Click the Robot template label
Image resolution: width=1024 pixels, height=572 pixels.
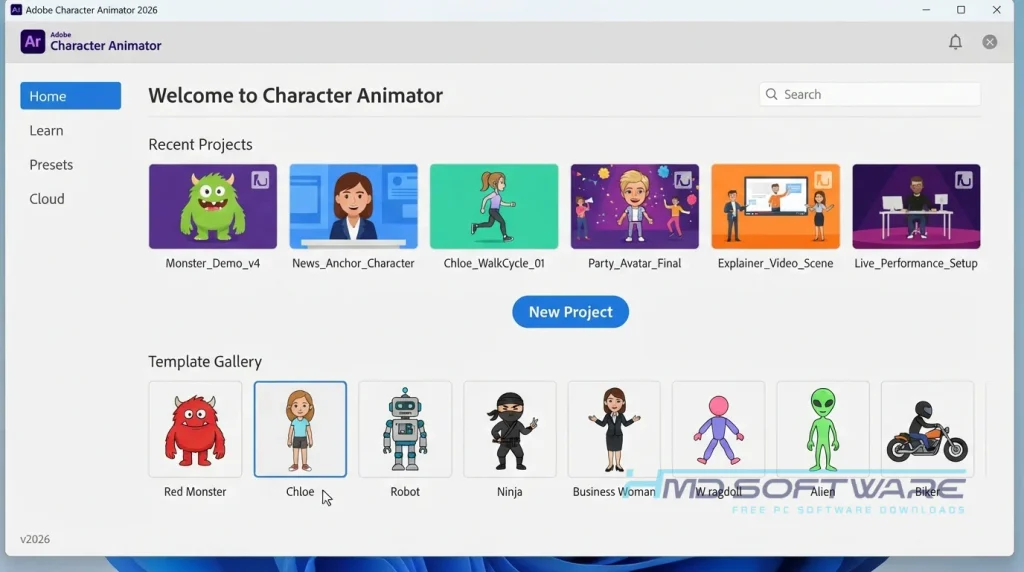pos(405,492)
